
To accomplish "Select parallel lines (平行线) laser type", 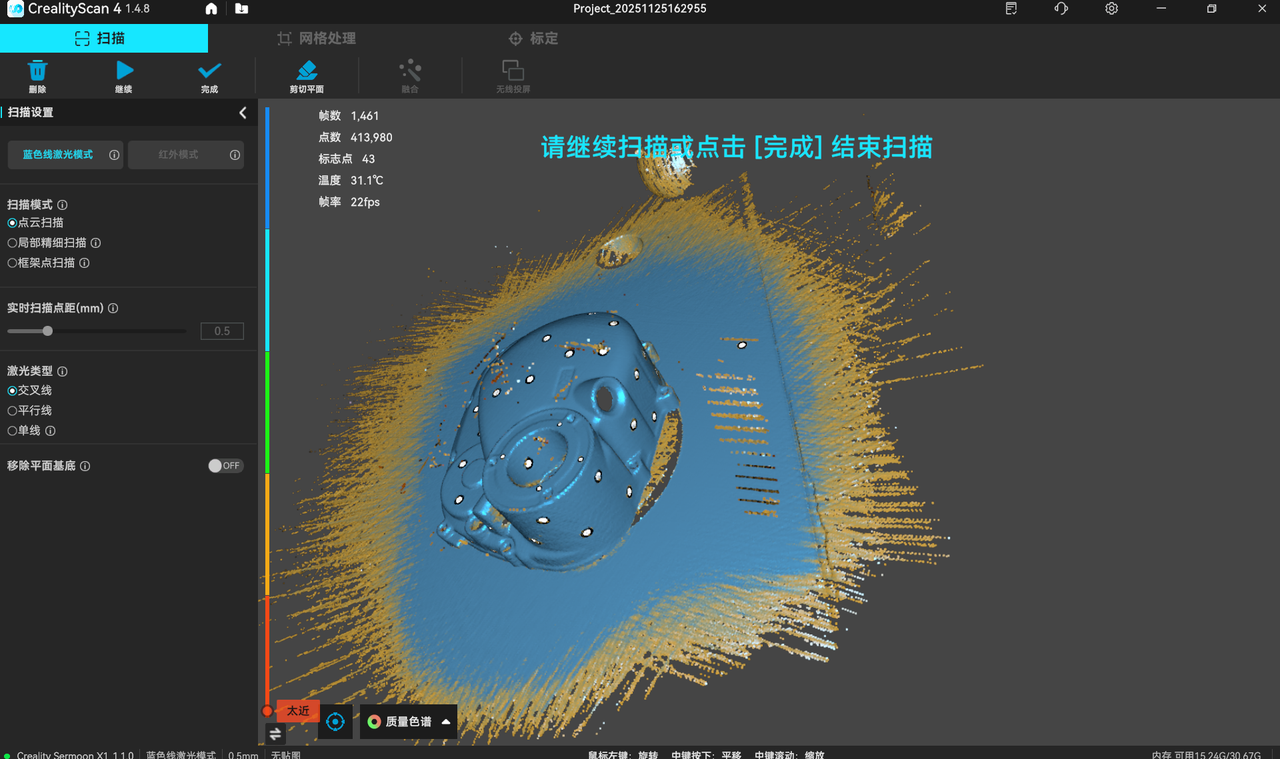I will tap(12, 411).
